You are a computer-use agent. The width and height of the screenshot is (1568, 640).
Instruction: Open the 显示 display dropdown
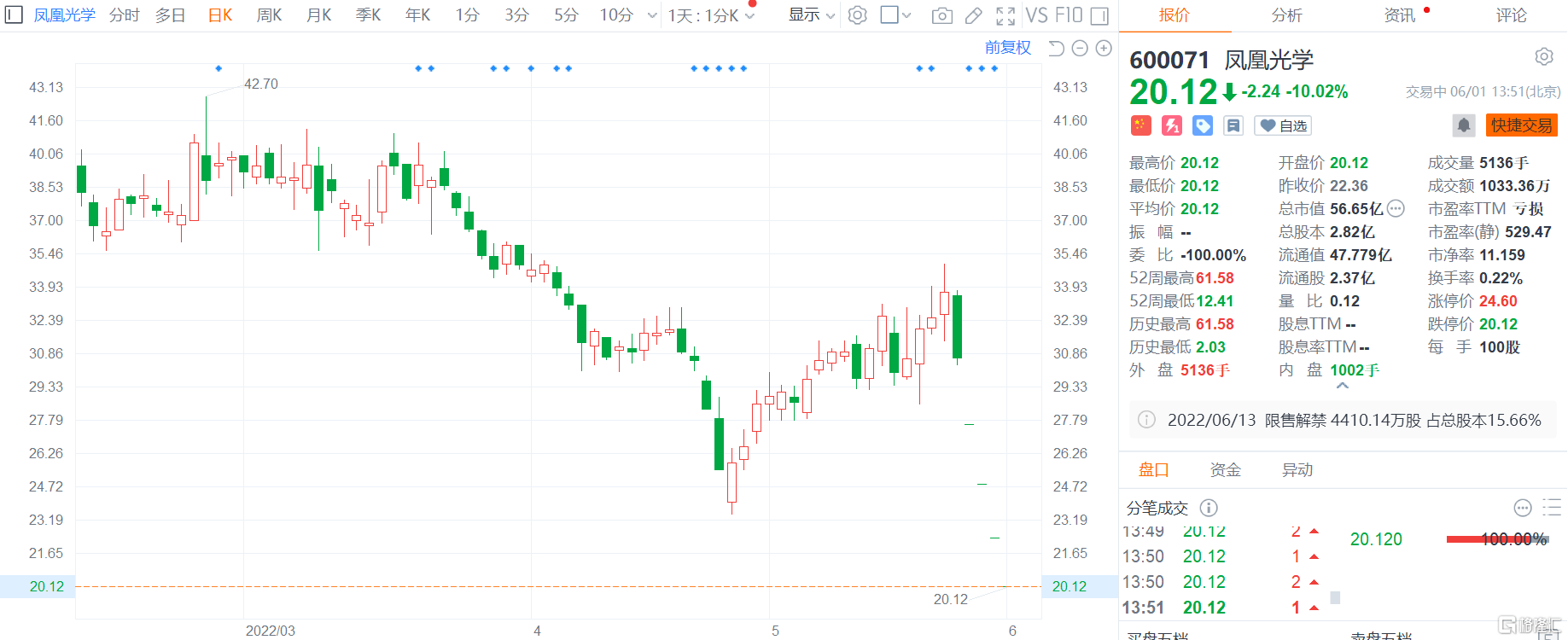811,15
